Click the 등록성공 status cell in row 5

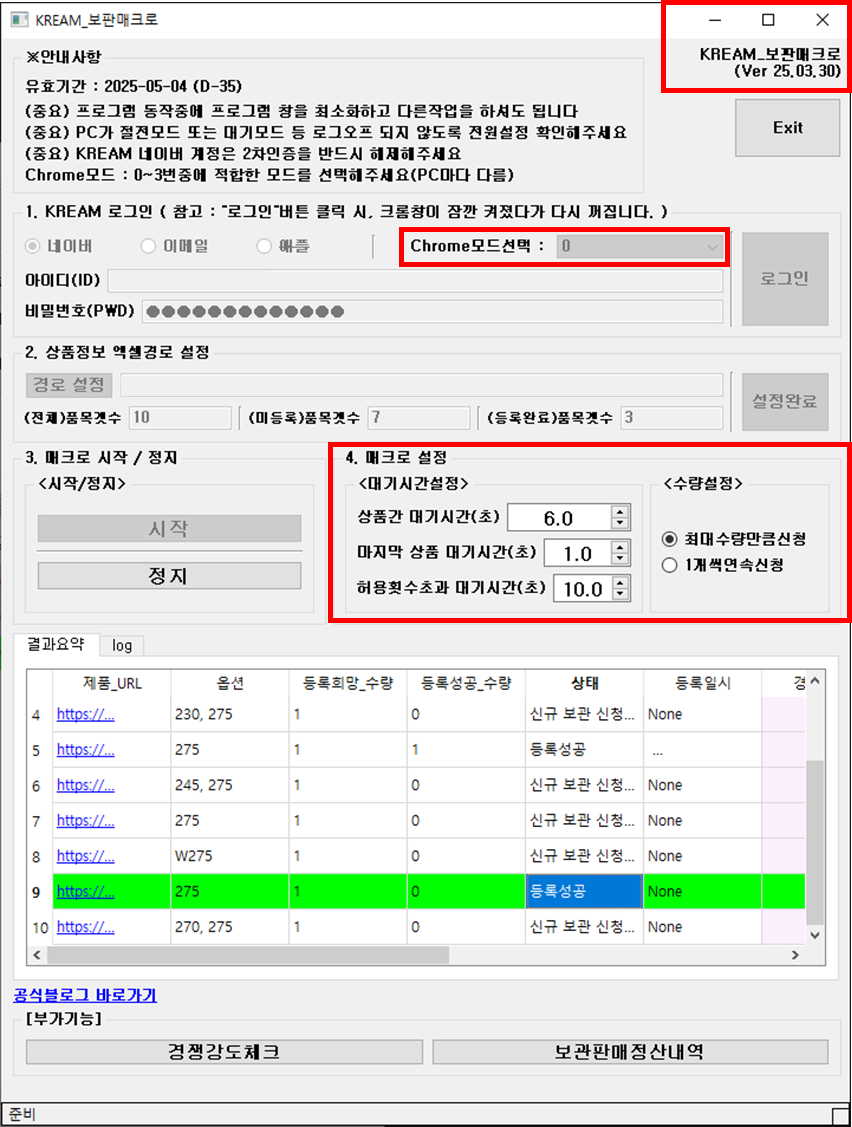pos(585,750)
